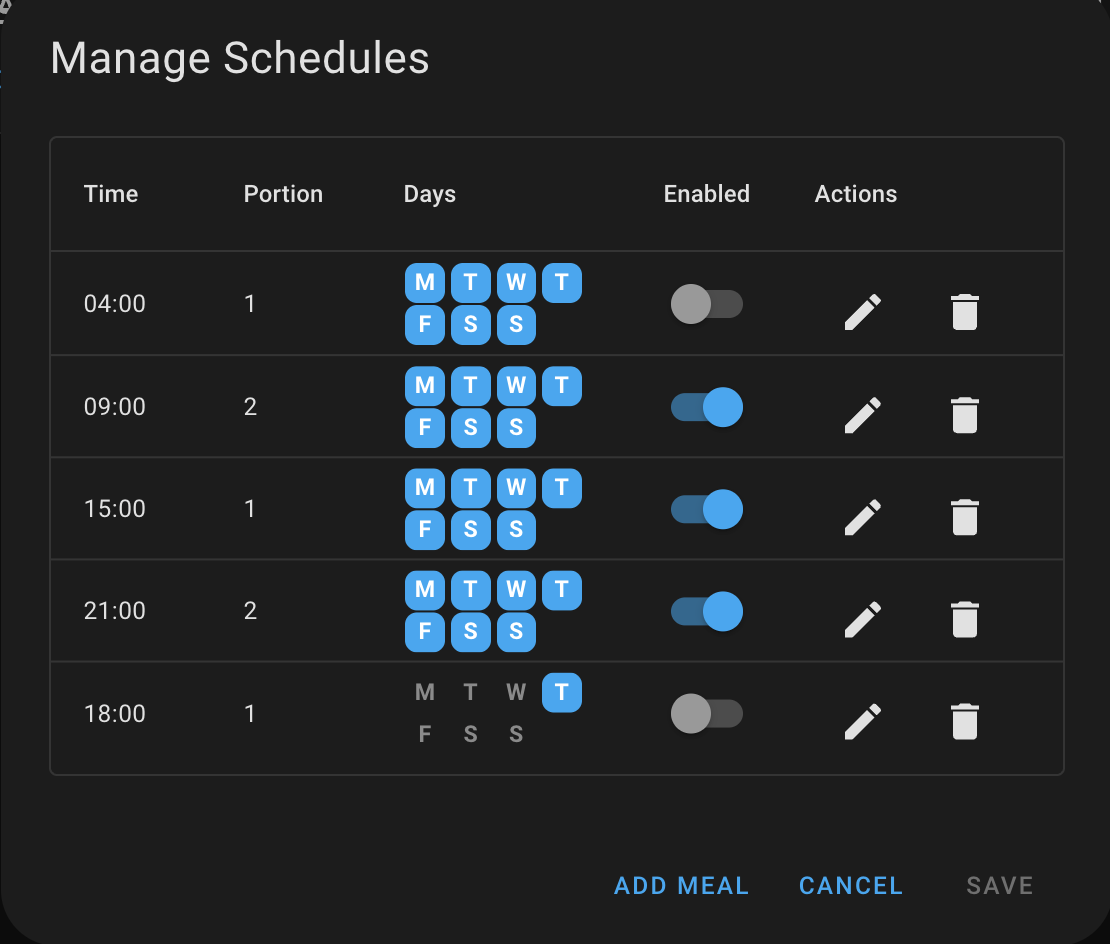Open editor for the 15:00 meal
Viewport: 1110px width, 944px height.
coord(863,517)
